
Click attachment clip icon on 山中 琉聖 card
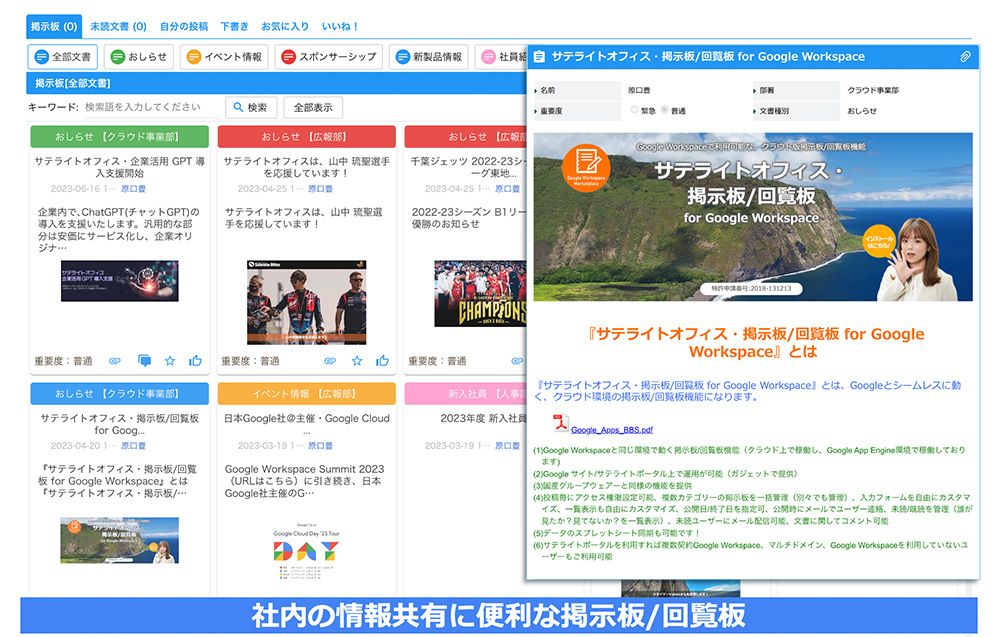(330, 361)
